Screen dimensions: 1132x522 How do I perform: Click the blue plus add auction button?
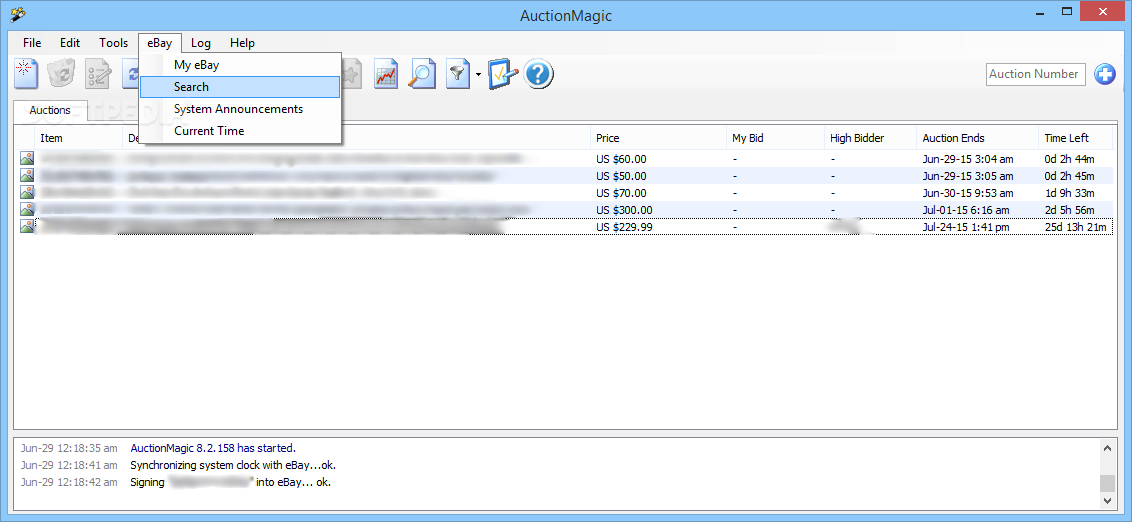pos(1105,74)
